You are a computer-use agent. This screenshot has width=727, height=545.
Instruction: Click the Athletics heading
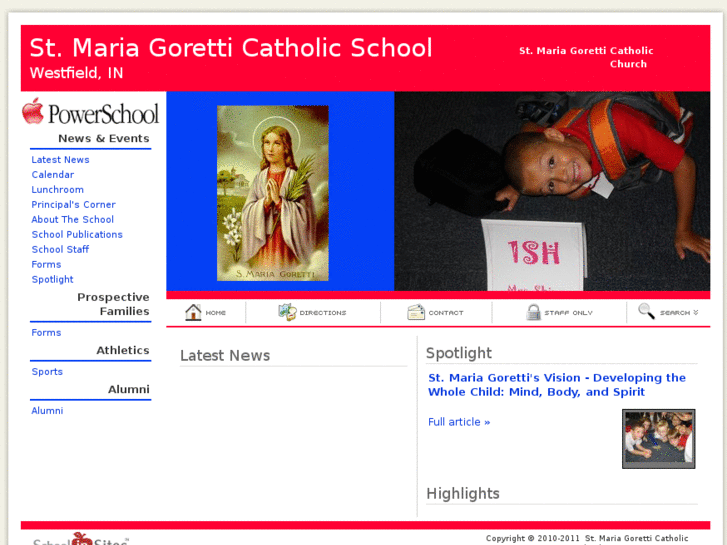tap(123, 350)
